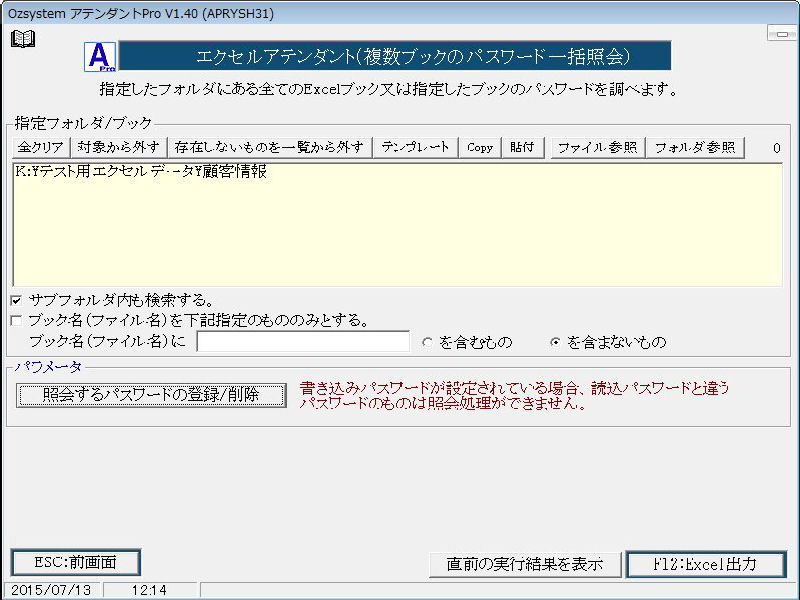
Task: Click the Attendant Pro 'A' logo icon
Action: [100, 57]
